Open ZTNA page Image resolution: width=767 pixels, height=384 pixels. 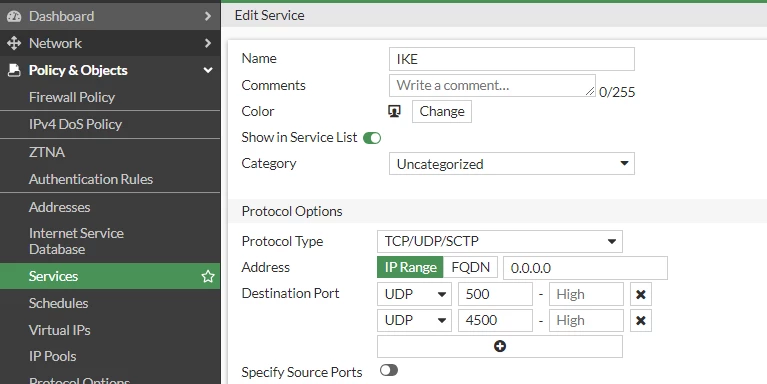pyautogui.click(x=47, y=152)
